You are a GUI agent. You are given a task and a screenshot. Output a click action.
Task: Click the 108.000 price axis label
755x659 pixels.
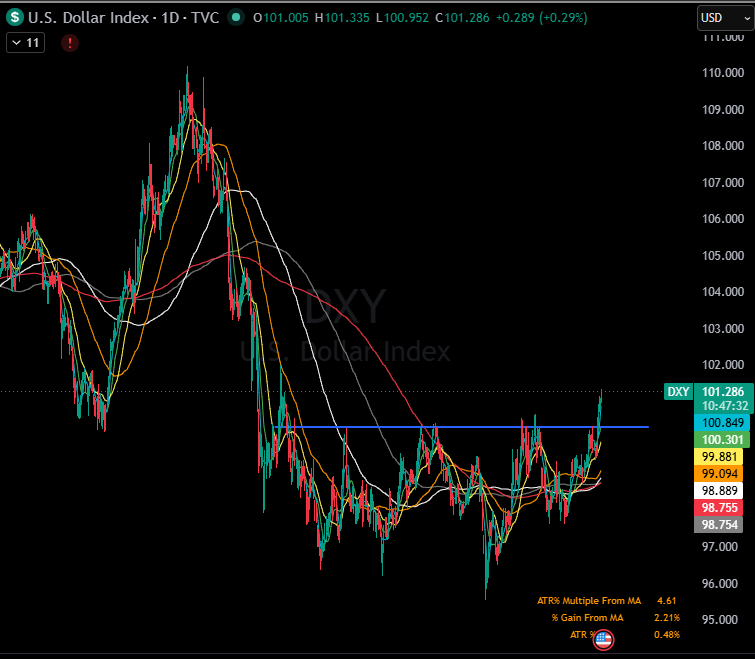pos(723,146)
